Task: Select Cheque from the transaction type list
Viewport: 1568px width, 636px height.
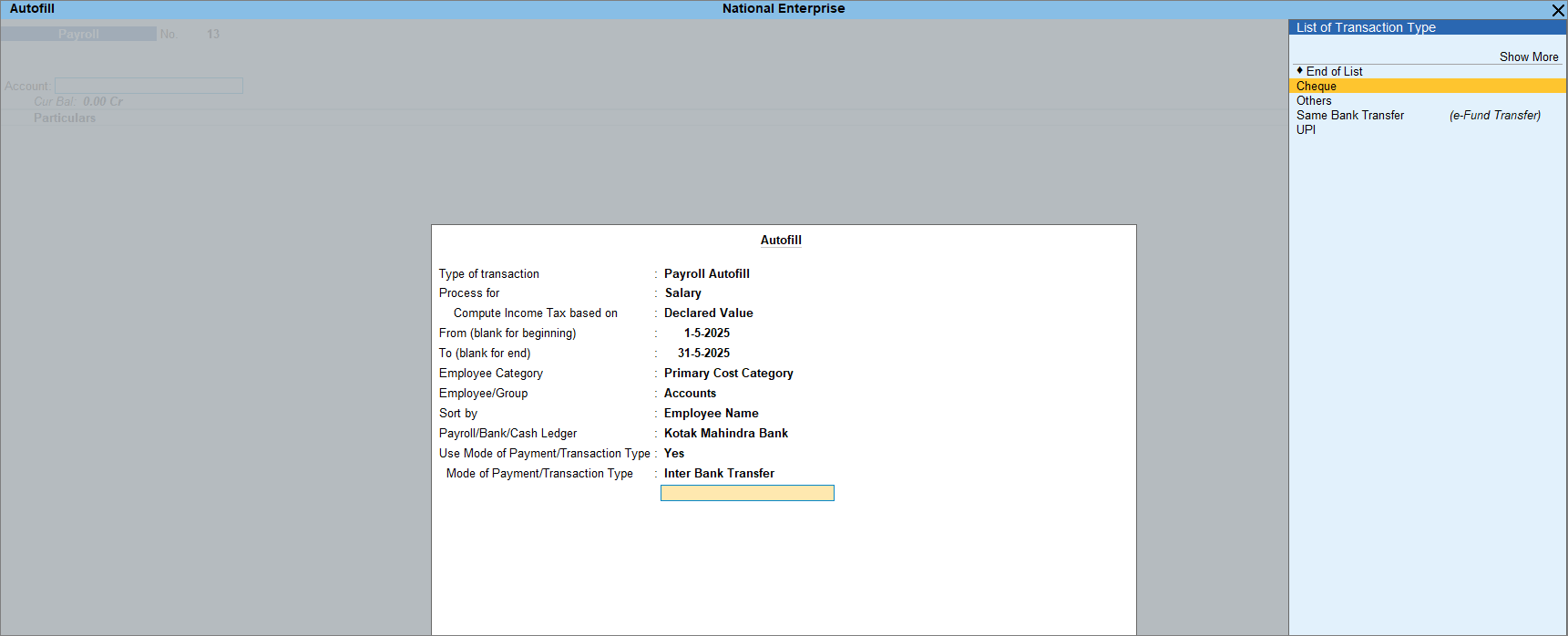Action: click(x=1317, y=86)
